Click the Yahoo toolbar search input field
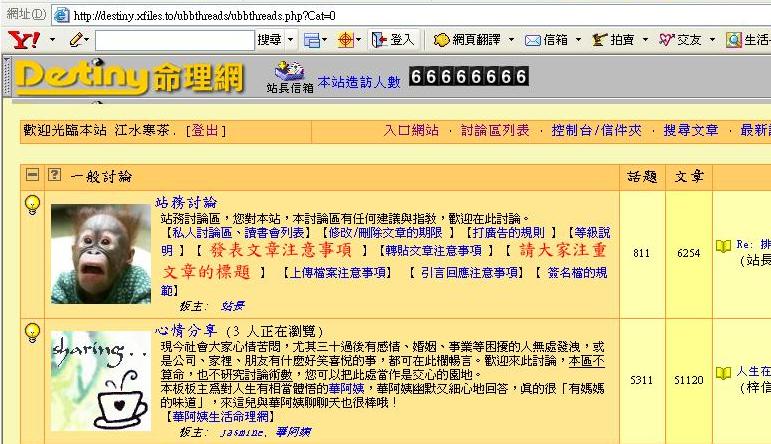The image size is (771, 444). (173, 40)
